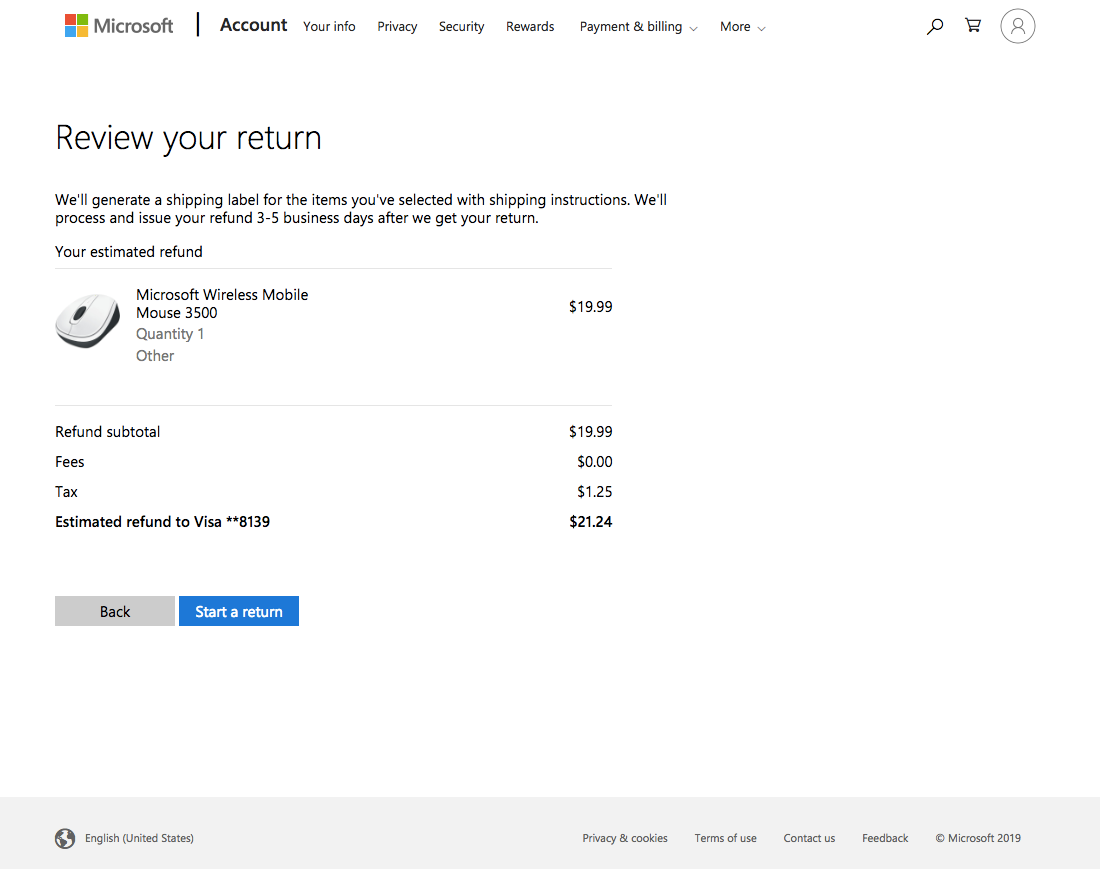Viewport: 1100px width, 869px height.
Task: Click the Contact us footer link
Action: click(809, 838)
